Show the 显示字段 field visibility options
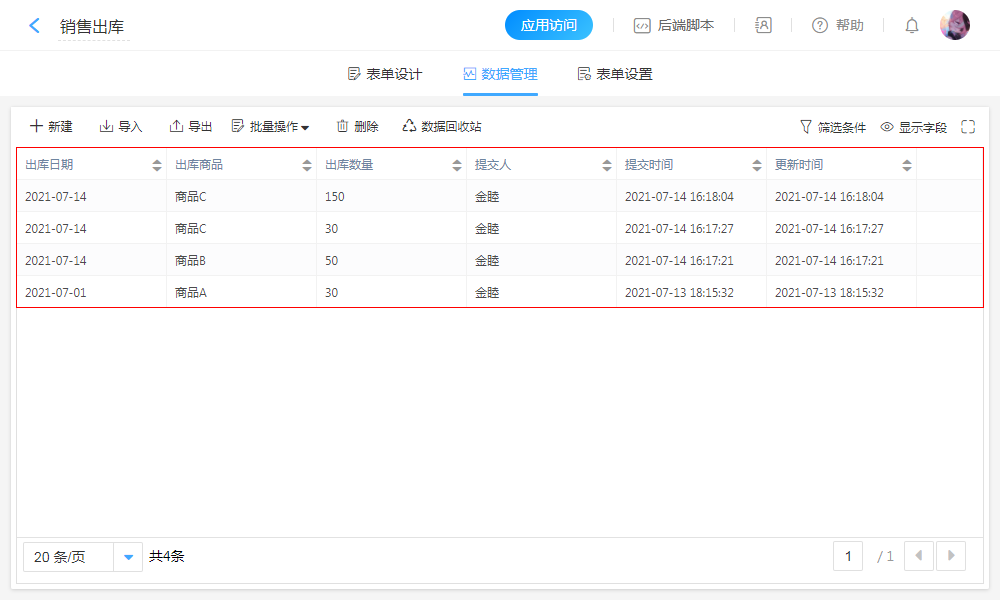The height and width of the screenshot is (600, 1000). 913,127
